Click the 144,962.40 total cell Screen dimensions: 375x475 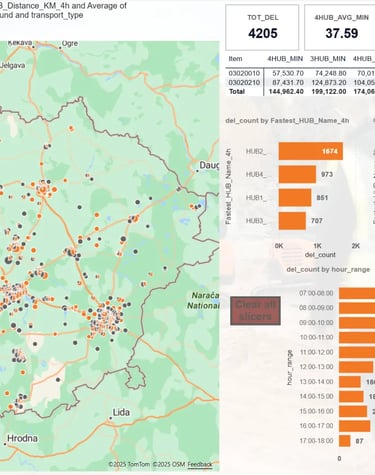[286, 91]
